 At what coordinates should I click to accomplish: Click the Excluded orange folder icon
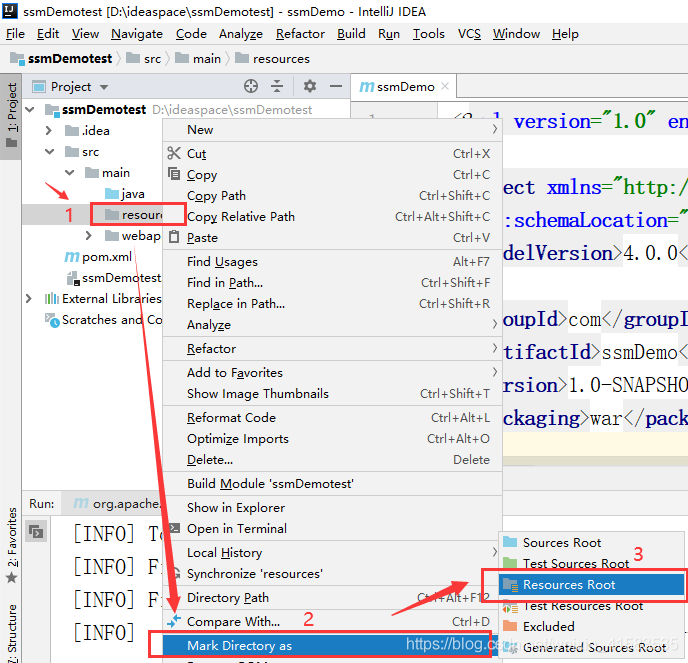click(510, 626)
